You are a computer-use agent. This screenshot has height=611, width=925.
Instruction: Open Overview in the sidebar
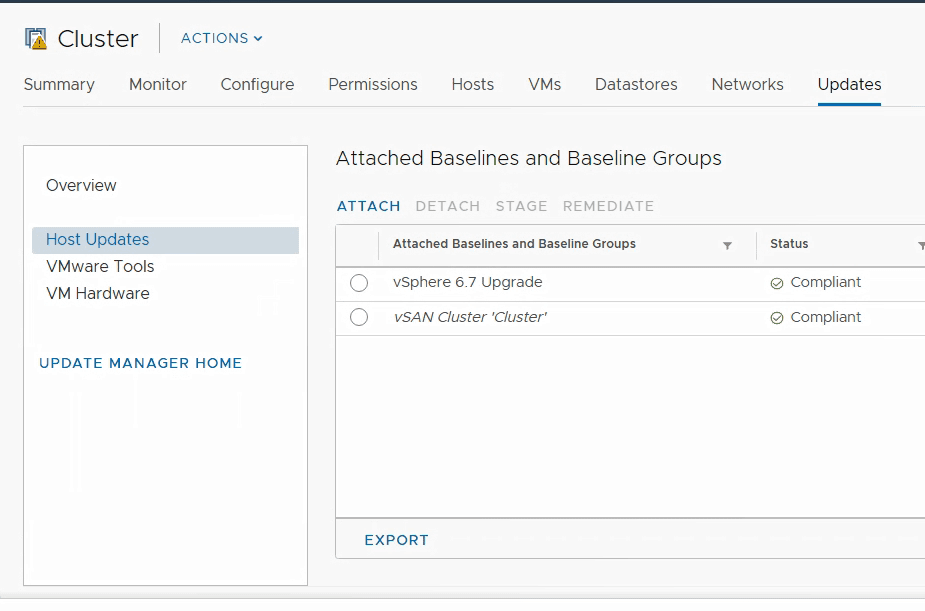click(x=81, y=185)
